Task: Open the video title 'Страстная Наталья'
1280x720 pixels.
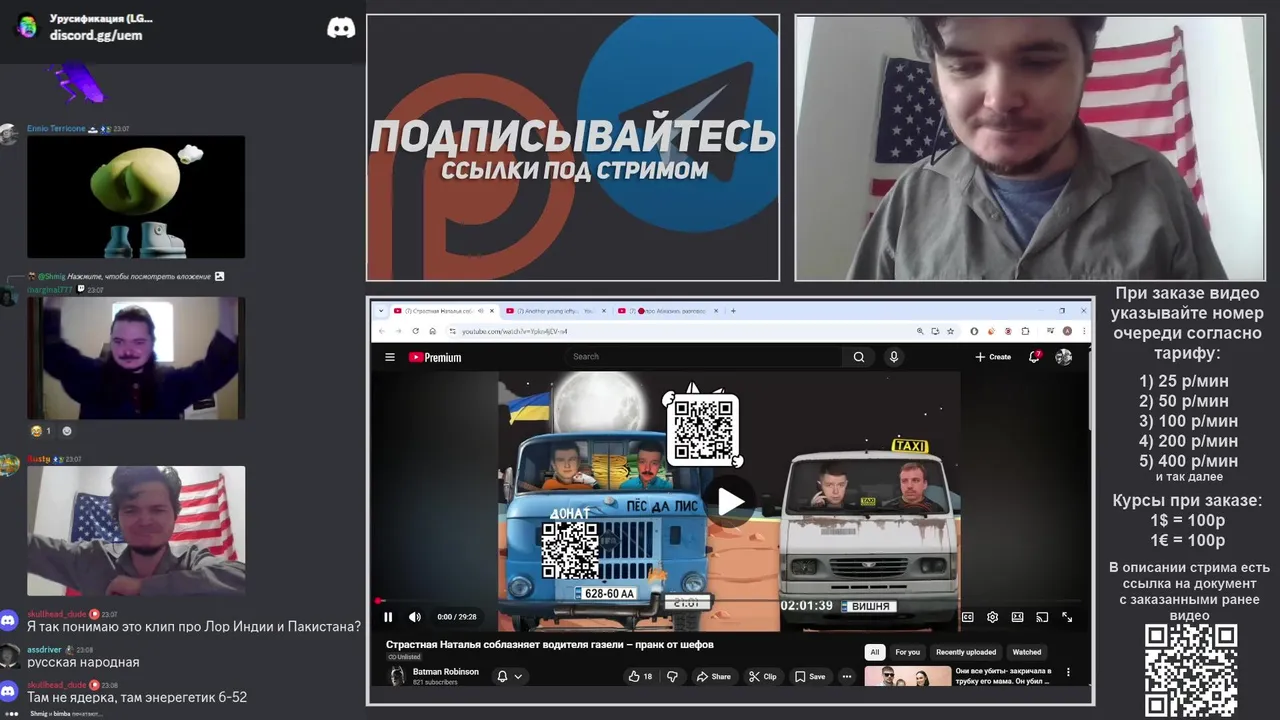Action: coord(550,645)
